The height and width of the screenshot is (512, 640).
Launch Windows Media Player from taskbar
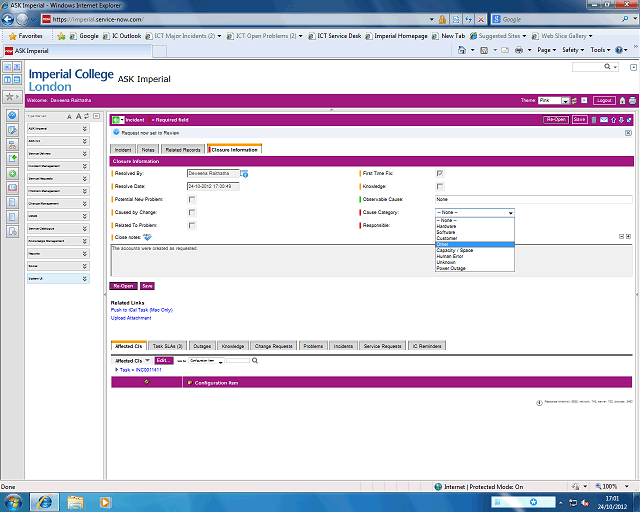coord(103,499)
